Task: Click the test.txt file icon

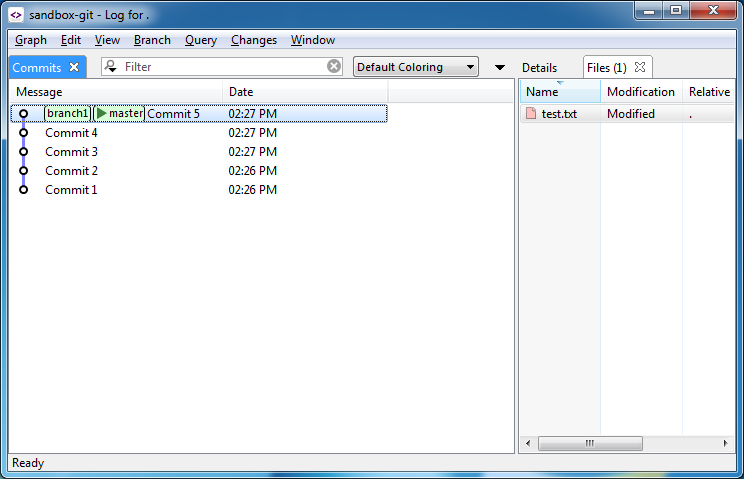Action: [531, 114]
